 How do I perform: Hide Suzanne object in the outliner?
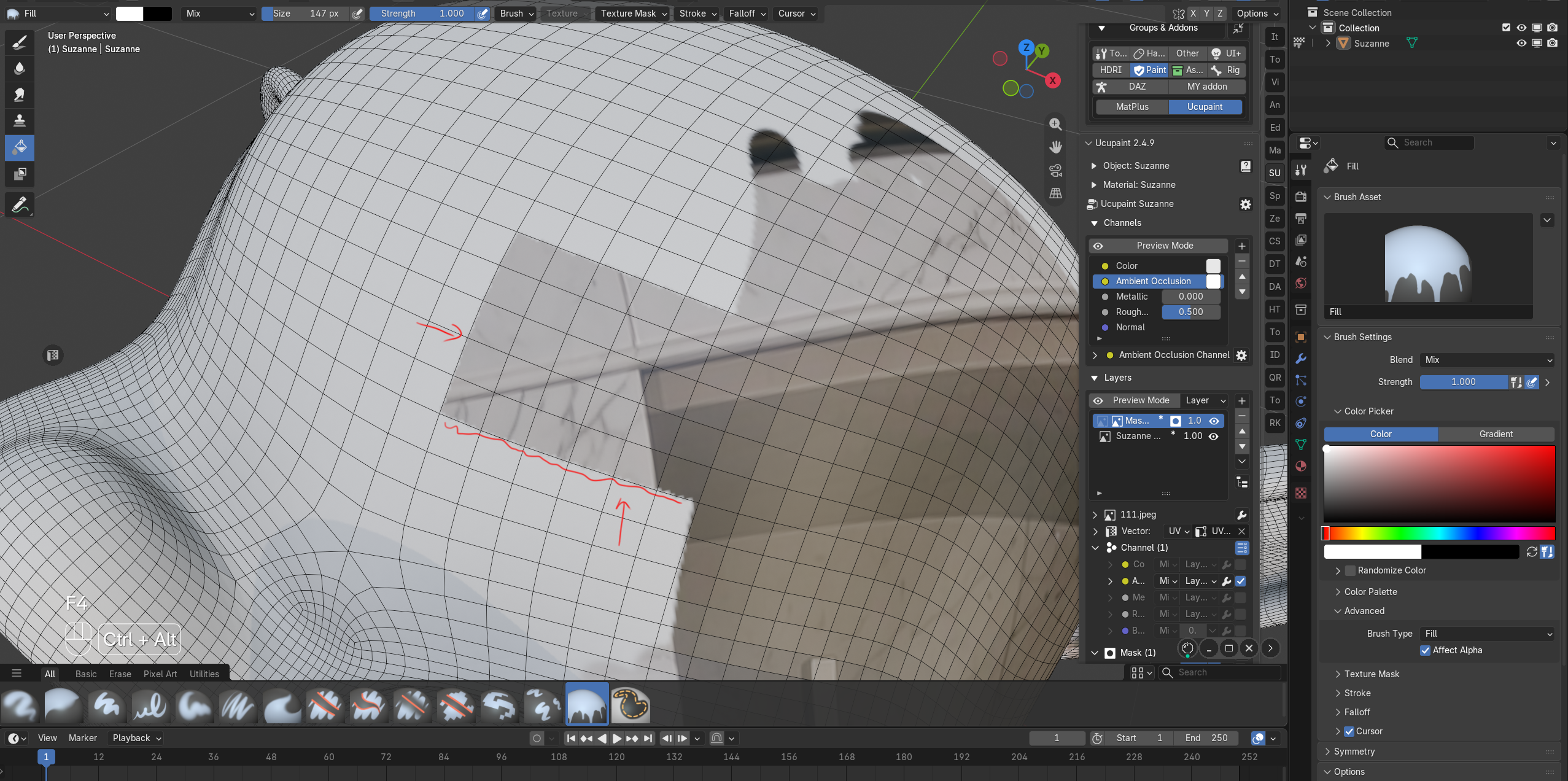(1521, 44)
